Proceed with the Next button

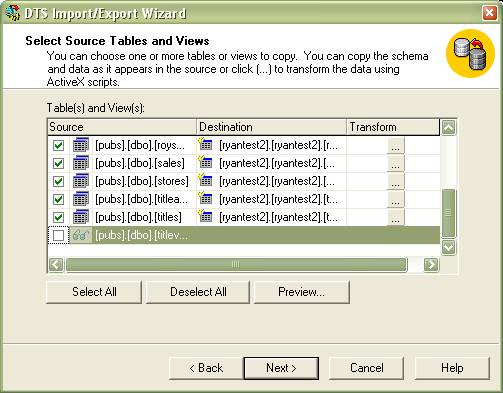pos(281,368)
